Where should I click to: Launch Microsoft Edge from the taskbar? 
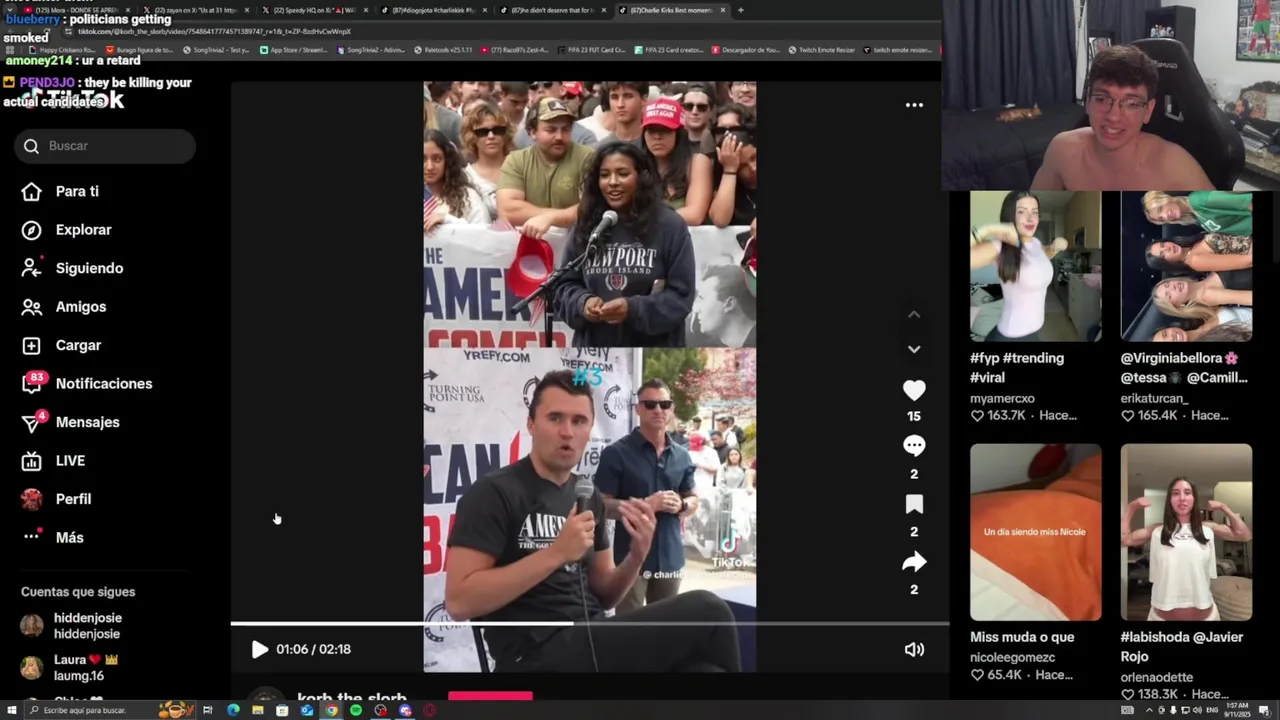coord(233,710)
